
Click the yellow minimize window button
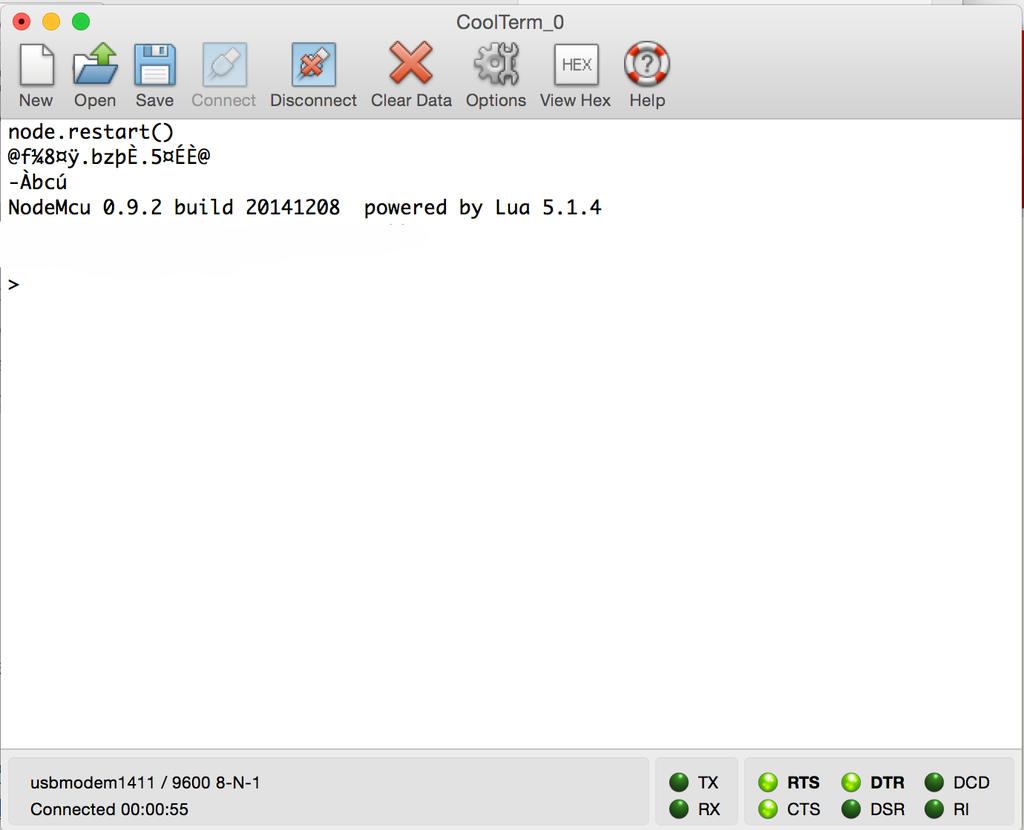51,22
